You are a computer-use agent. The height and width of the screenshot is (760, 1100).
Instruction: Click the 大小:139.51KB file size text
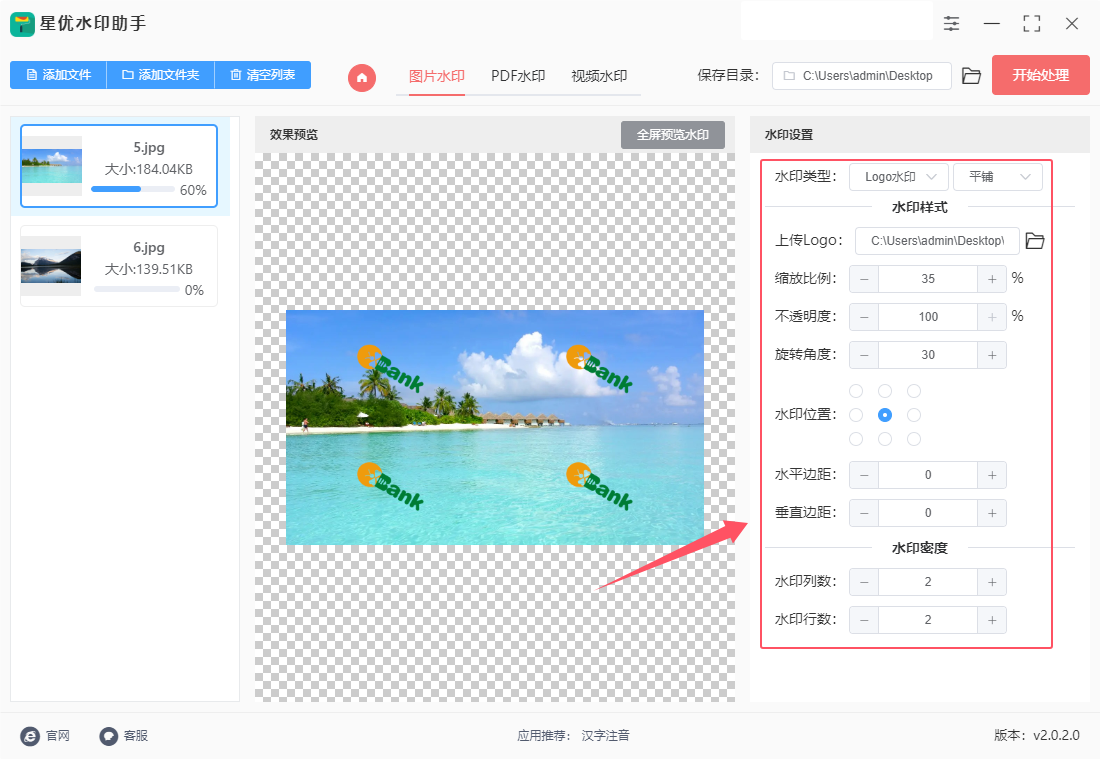click(149, 269)
